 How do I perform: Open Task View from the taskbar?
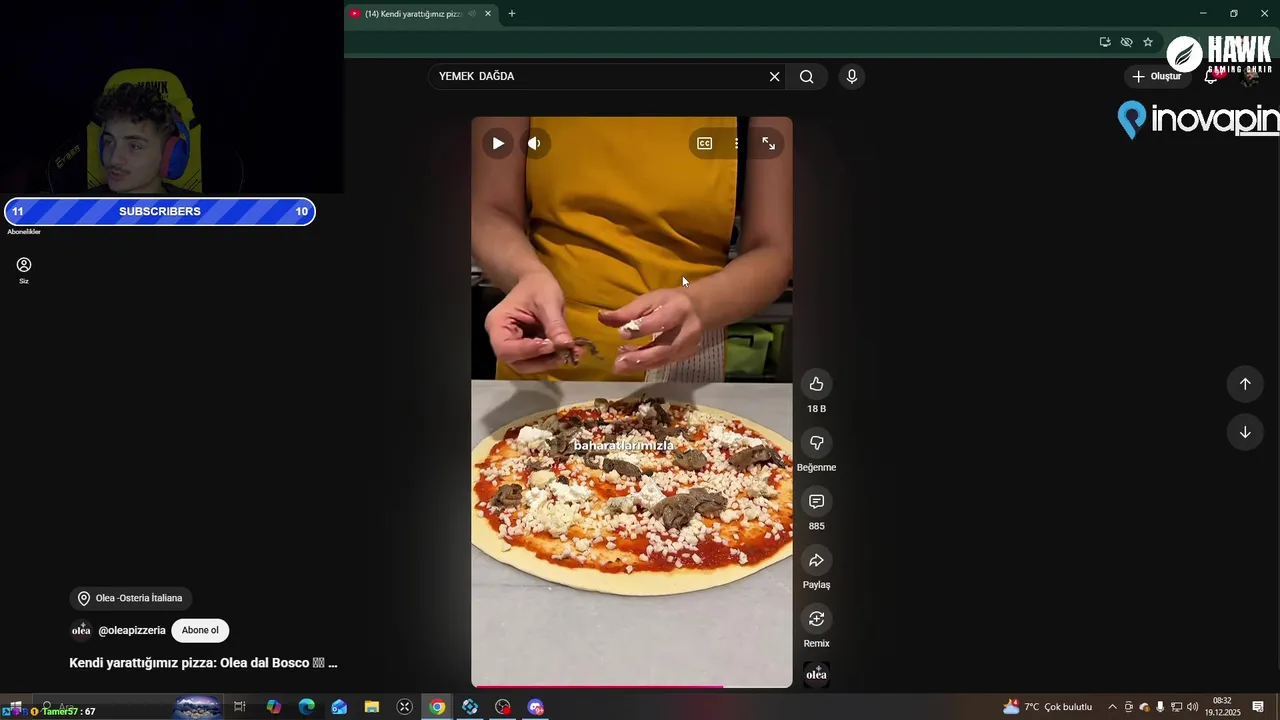(x=240, y=707)
